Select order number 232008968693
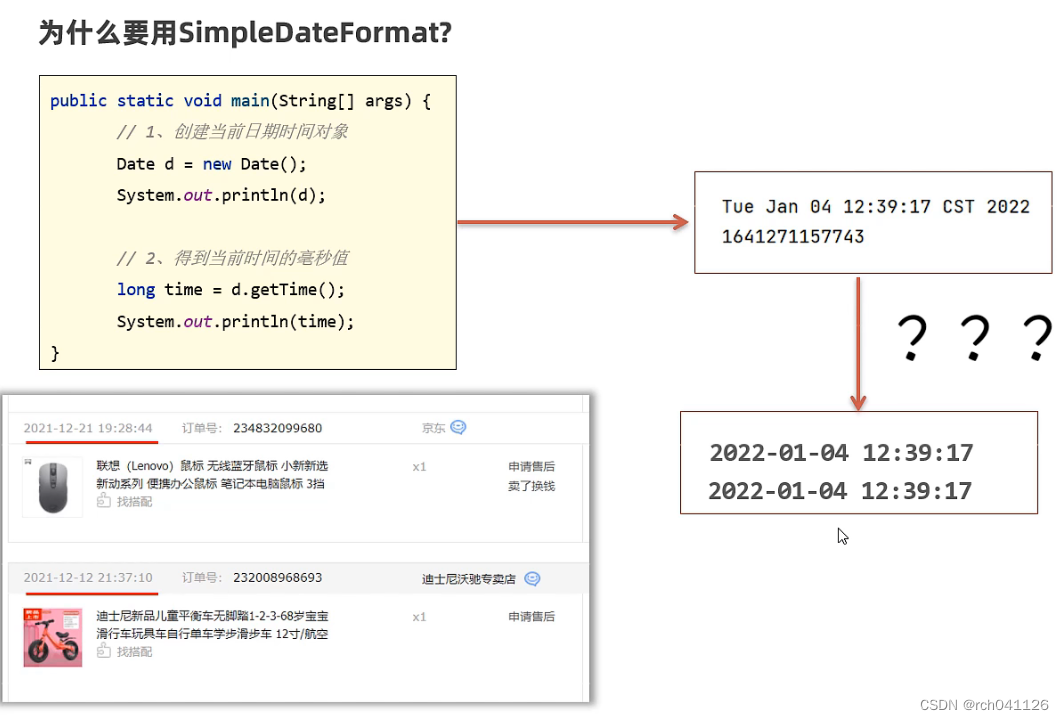 pos(278,577)
